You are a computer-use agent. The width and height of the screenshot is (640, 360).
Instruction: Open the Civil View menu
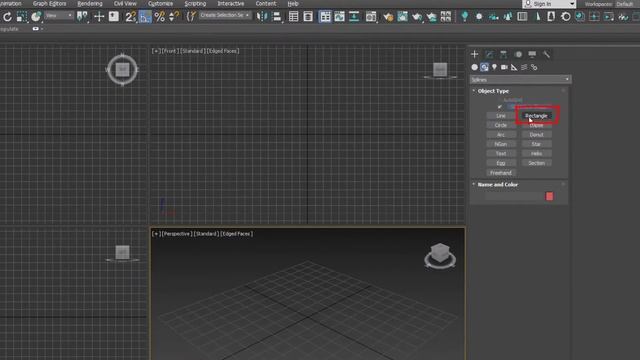click(125, 4)
